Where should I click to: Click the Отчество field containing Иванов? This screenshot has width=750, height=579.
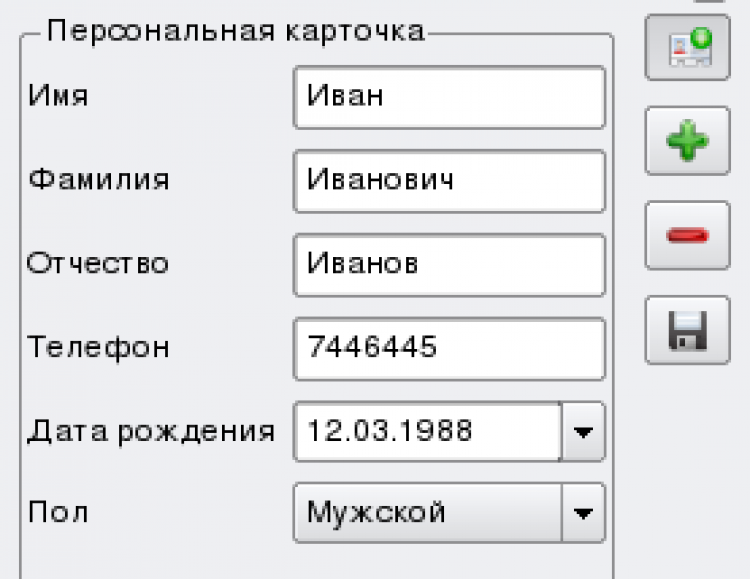point(449,264)
